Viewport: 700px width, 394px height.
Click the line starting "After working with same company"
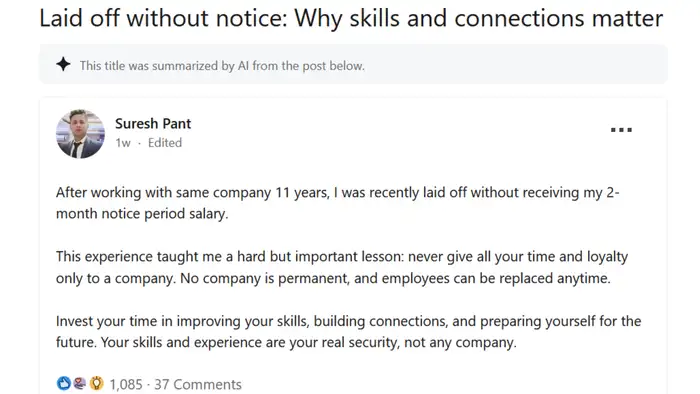[x=338, y=192]
